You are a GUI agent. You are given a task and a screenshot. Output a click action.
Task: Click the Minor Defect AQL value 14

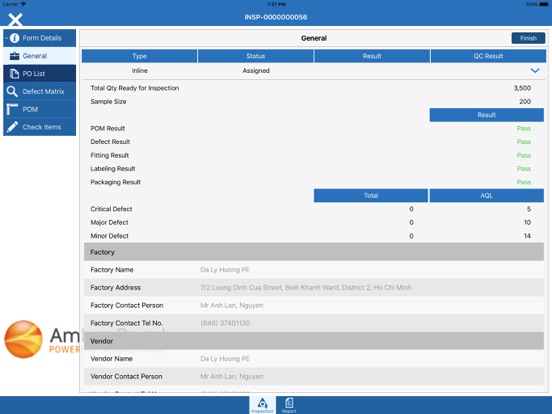pos(527,236)
